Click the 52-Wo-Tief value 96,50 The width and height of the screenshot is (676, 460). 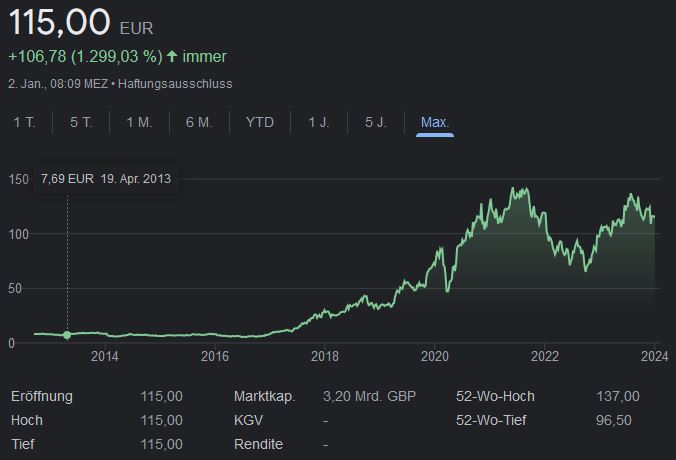pos(615,420)
